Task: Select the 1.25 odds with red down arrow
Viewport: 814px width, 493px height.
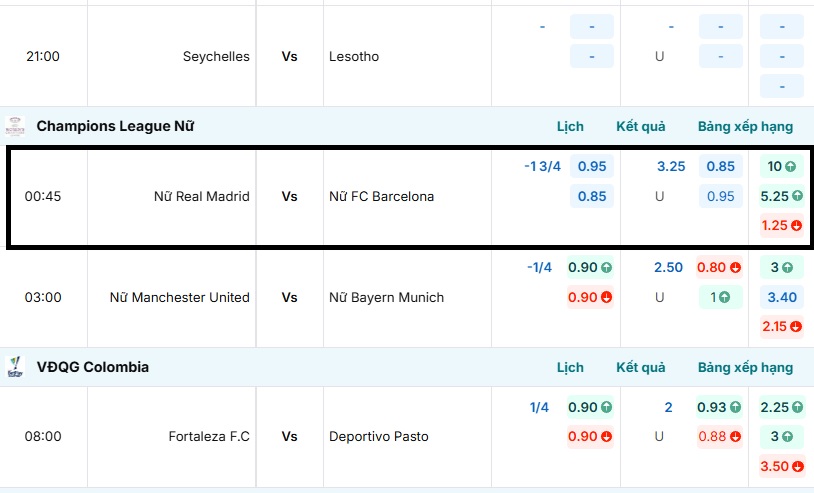Action: click(782, 226)
